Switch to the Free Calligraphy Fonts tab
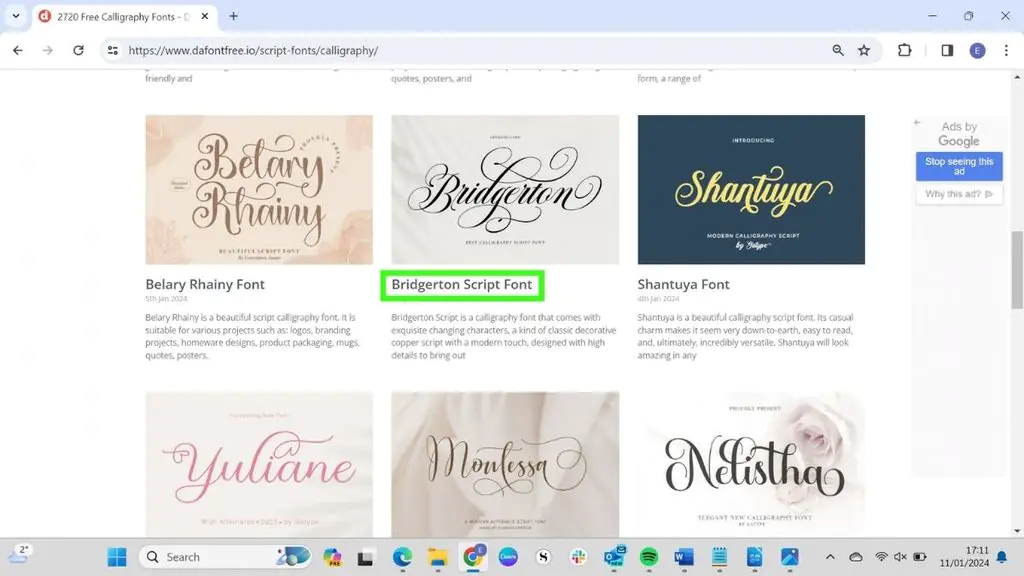 (120, 16)
